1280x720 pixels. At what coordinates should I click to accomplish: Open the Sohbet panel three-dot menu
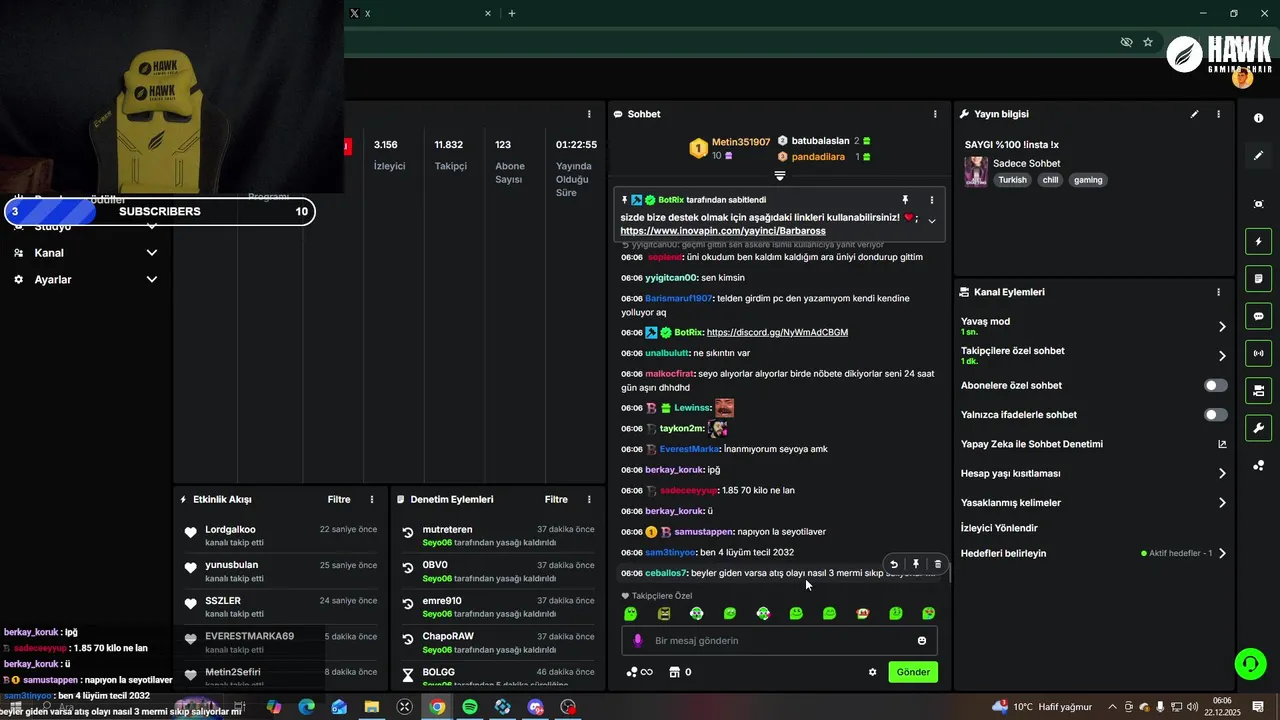[935, 114]
